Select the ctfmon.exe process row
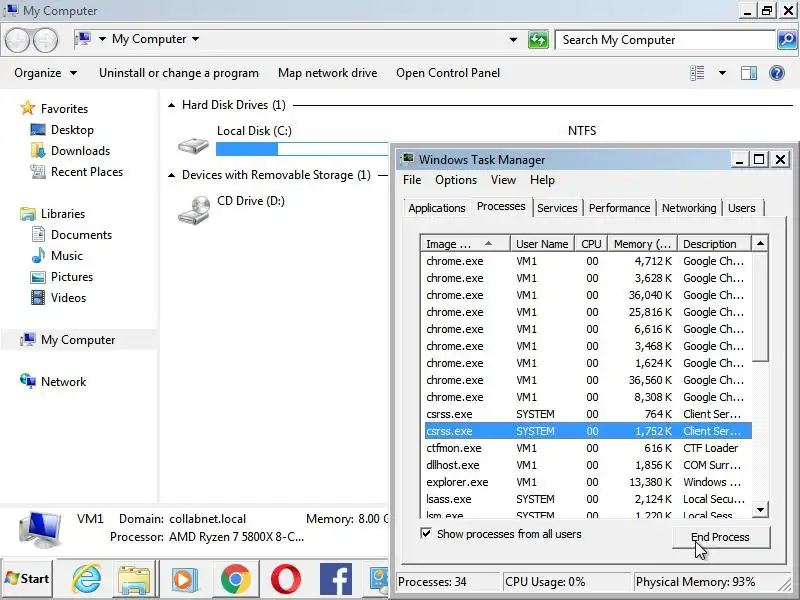Viewport: 800px width, 600px height. tap(588, 448)
